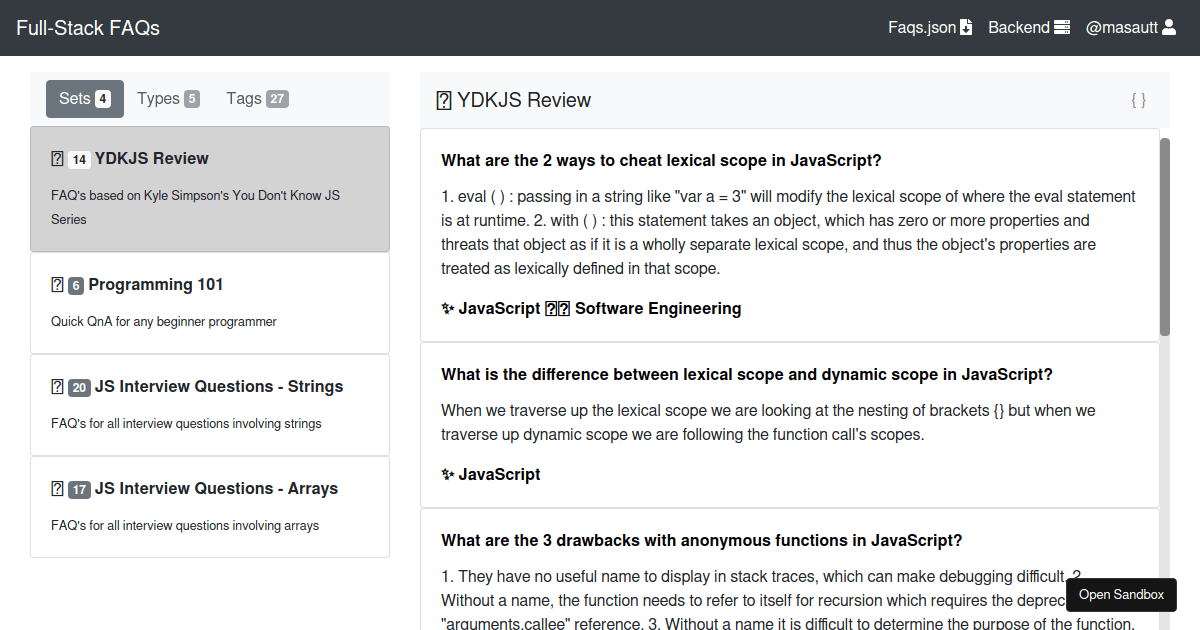Click the icon next to Programming 101 set
Viewport: 1200px width, 630px height.
(57, 284)
